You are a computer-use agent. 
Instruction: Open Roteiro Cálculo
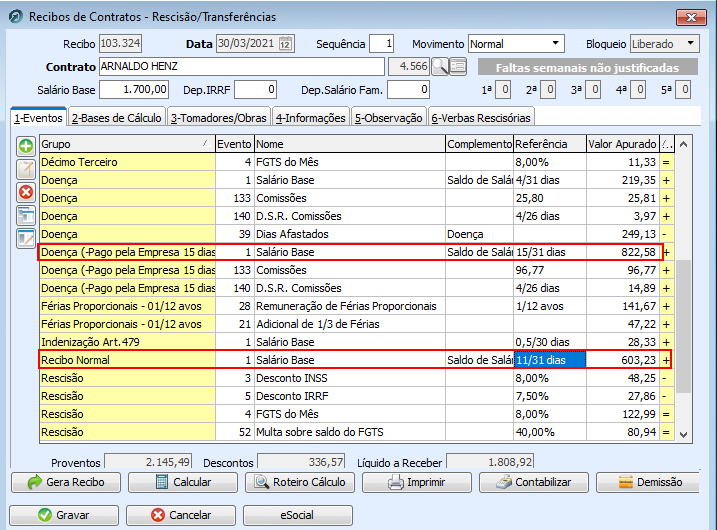pos(300,482)
